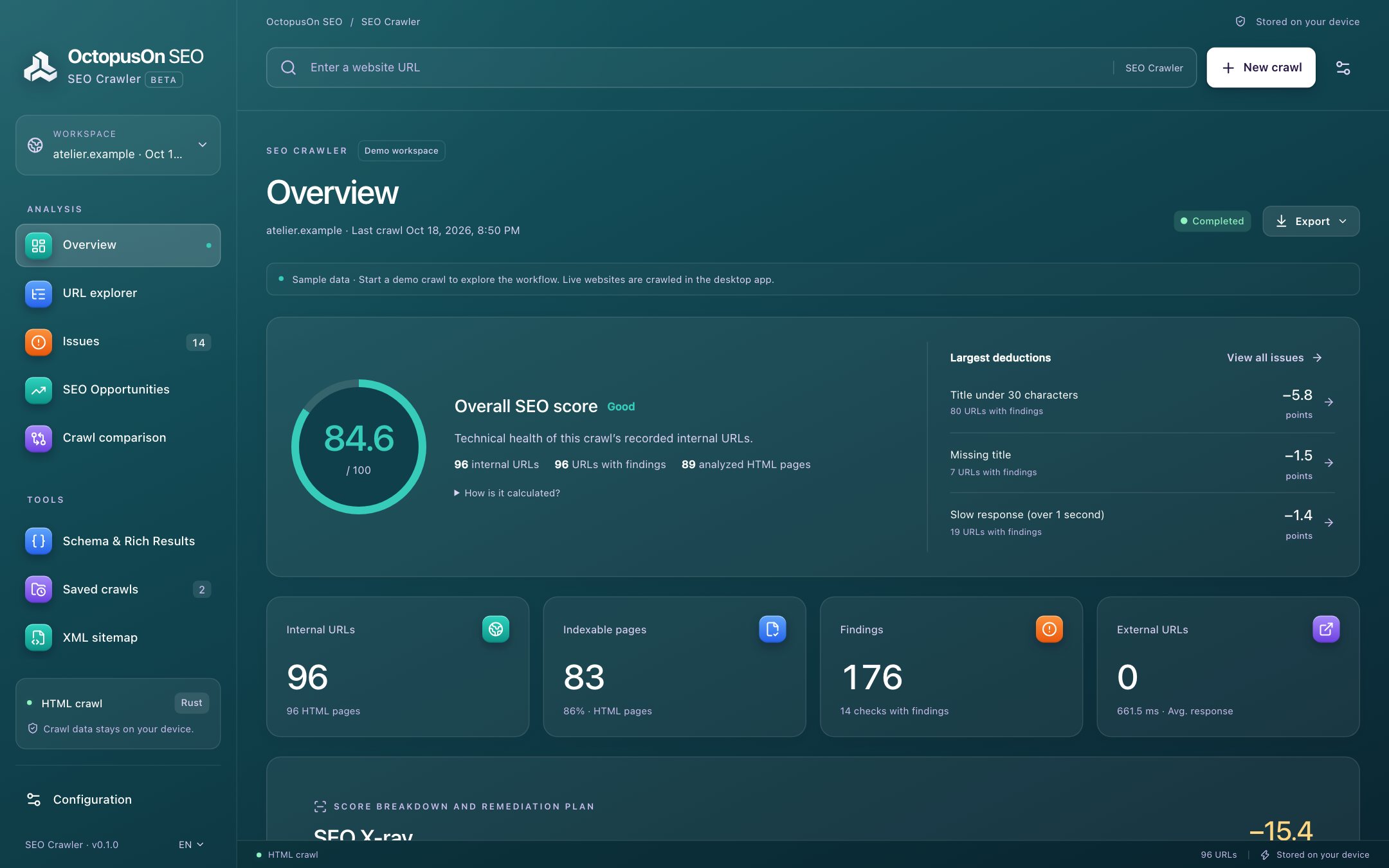Click the Saved crawls count badge 2

click(202, 590)
